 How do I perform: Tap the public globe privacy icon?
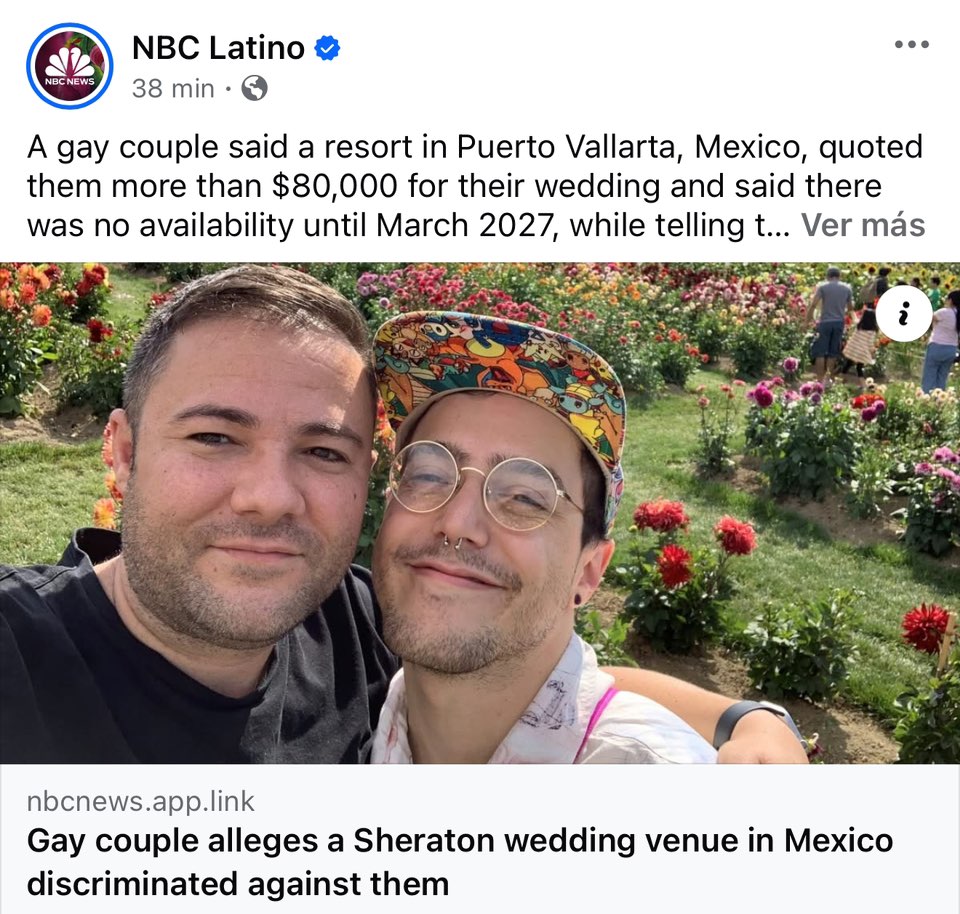point(254,88)
